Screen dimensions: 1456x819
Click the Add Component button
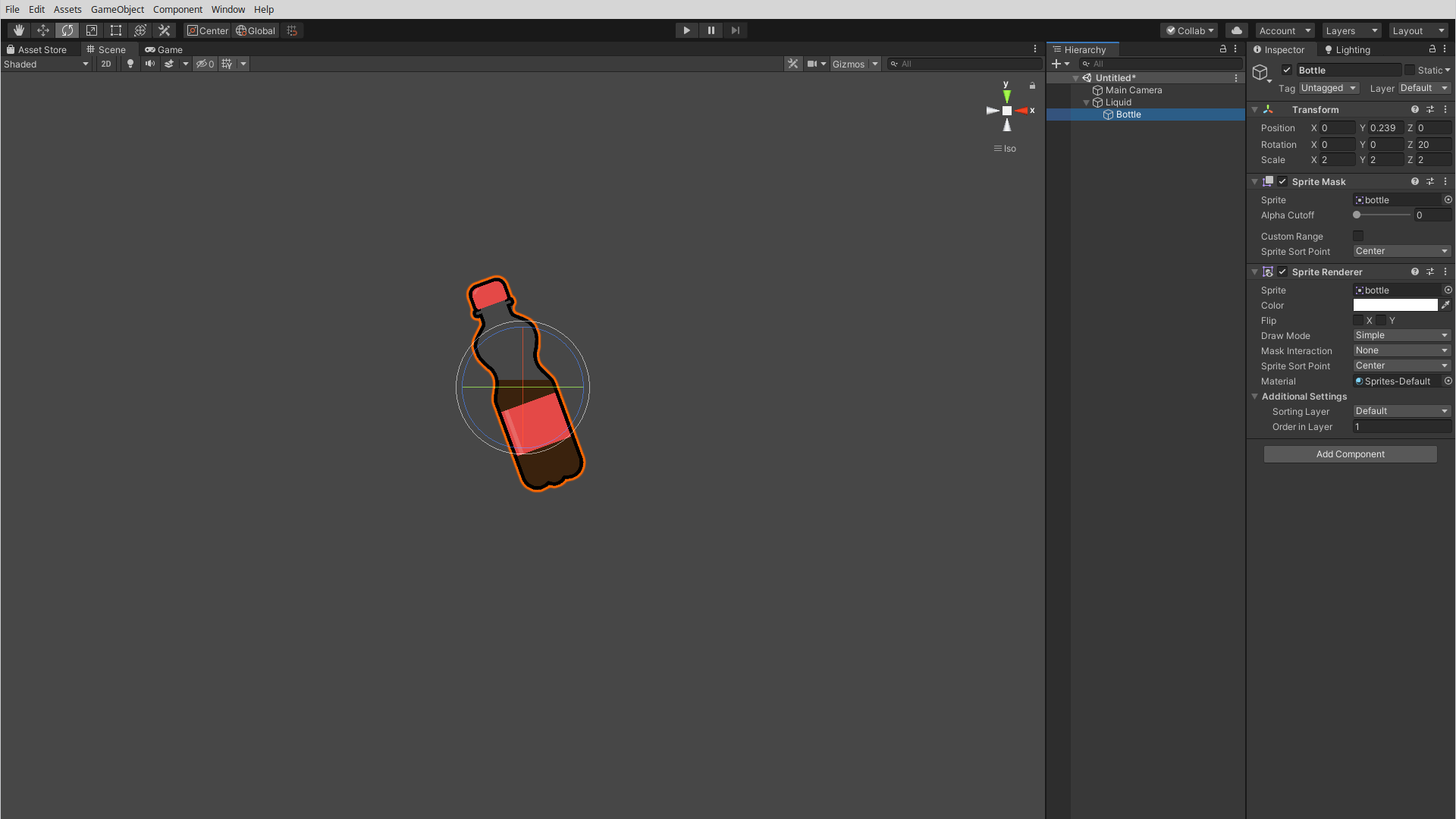(1351, 454)
